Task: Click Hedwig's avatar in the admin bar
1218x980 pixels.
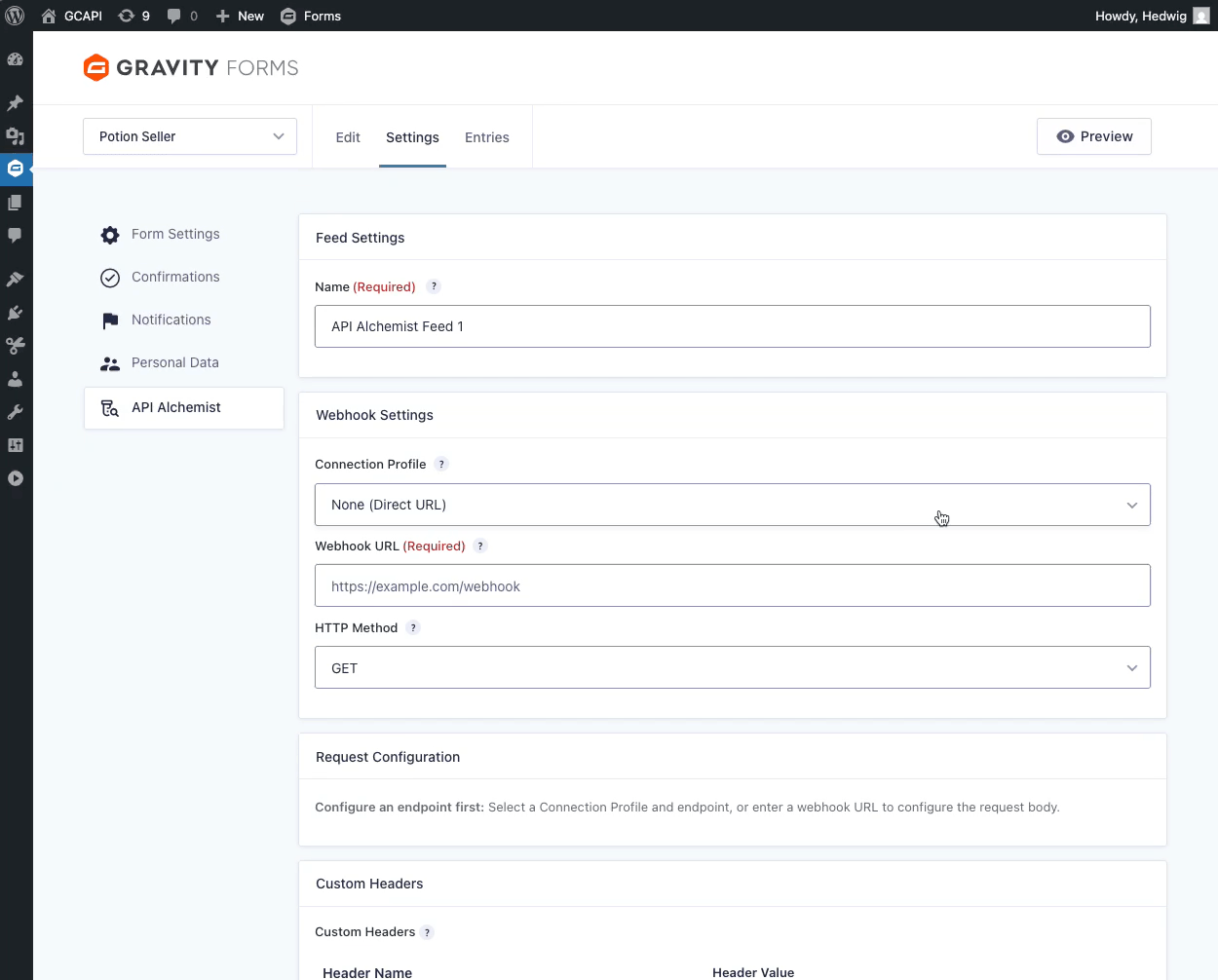Action: point(1201,16)
